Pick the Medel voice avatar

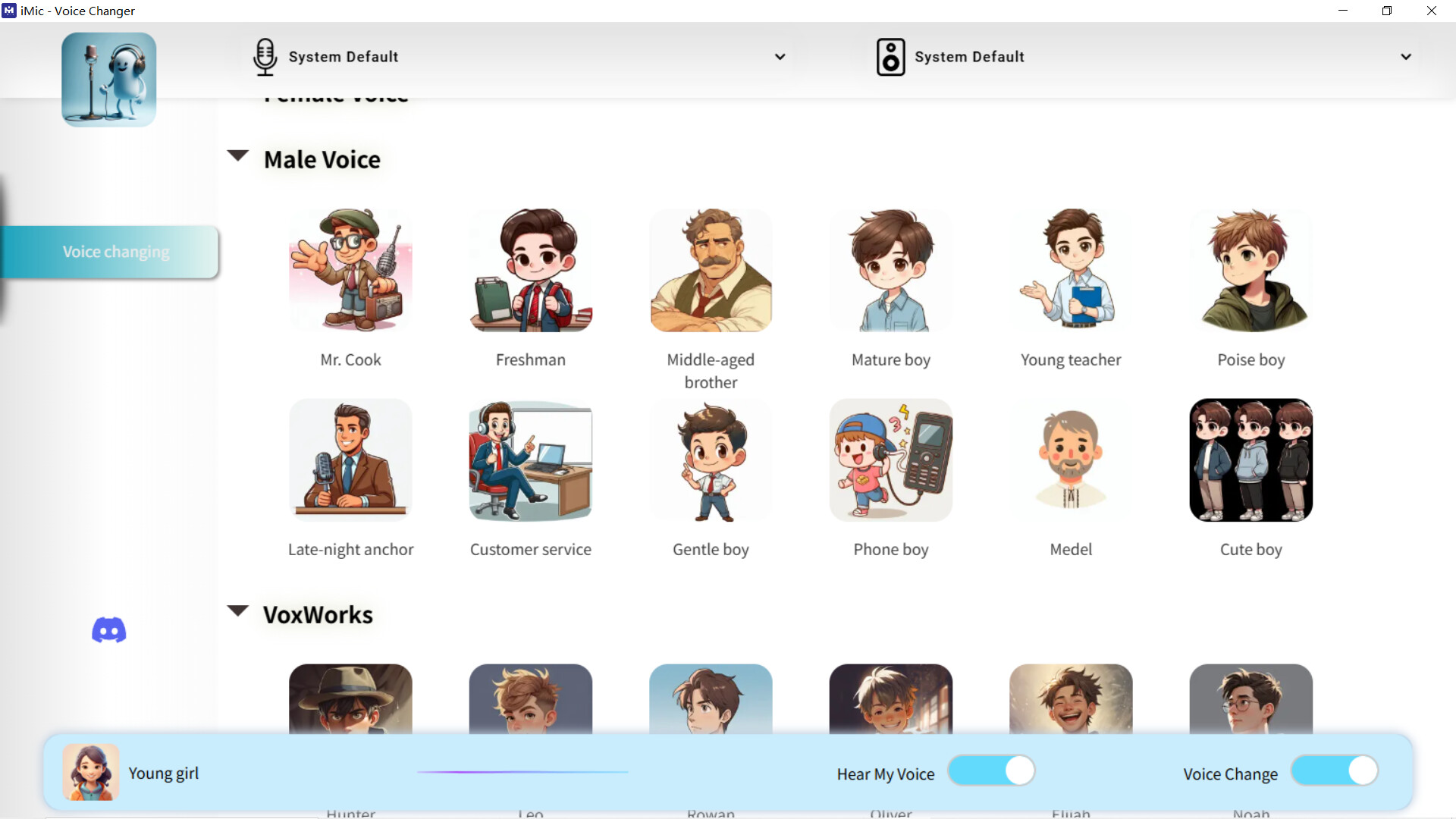(x=1071, y=460)
